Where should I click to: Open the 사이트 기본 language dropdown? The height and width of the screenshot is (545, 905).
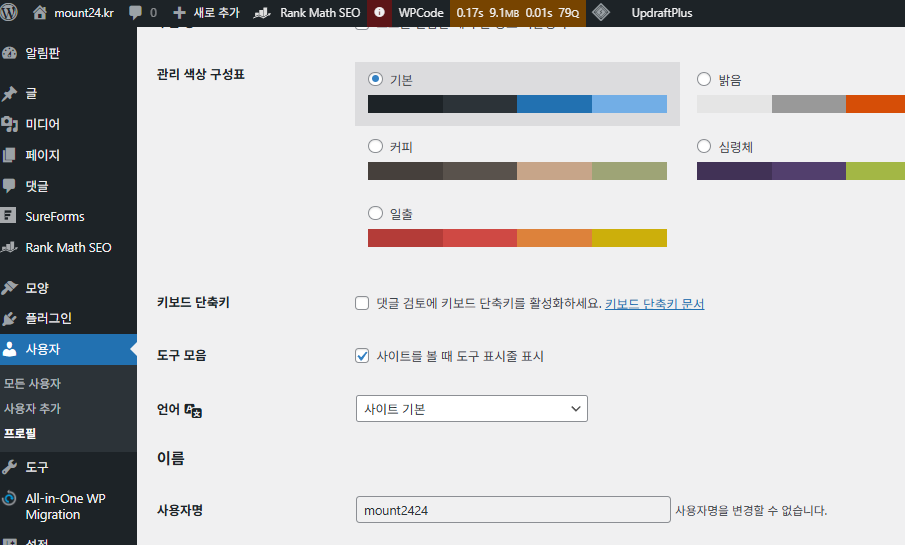[x=471, y=409]
